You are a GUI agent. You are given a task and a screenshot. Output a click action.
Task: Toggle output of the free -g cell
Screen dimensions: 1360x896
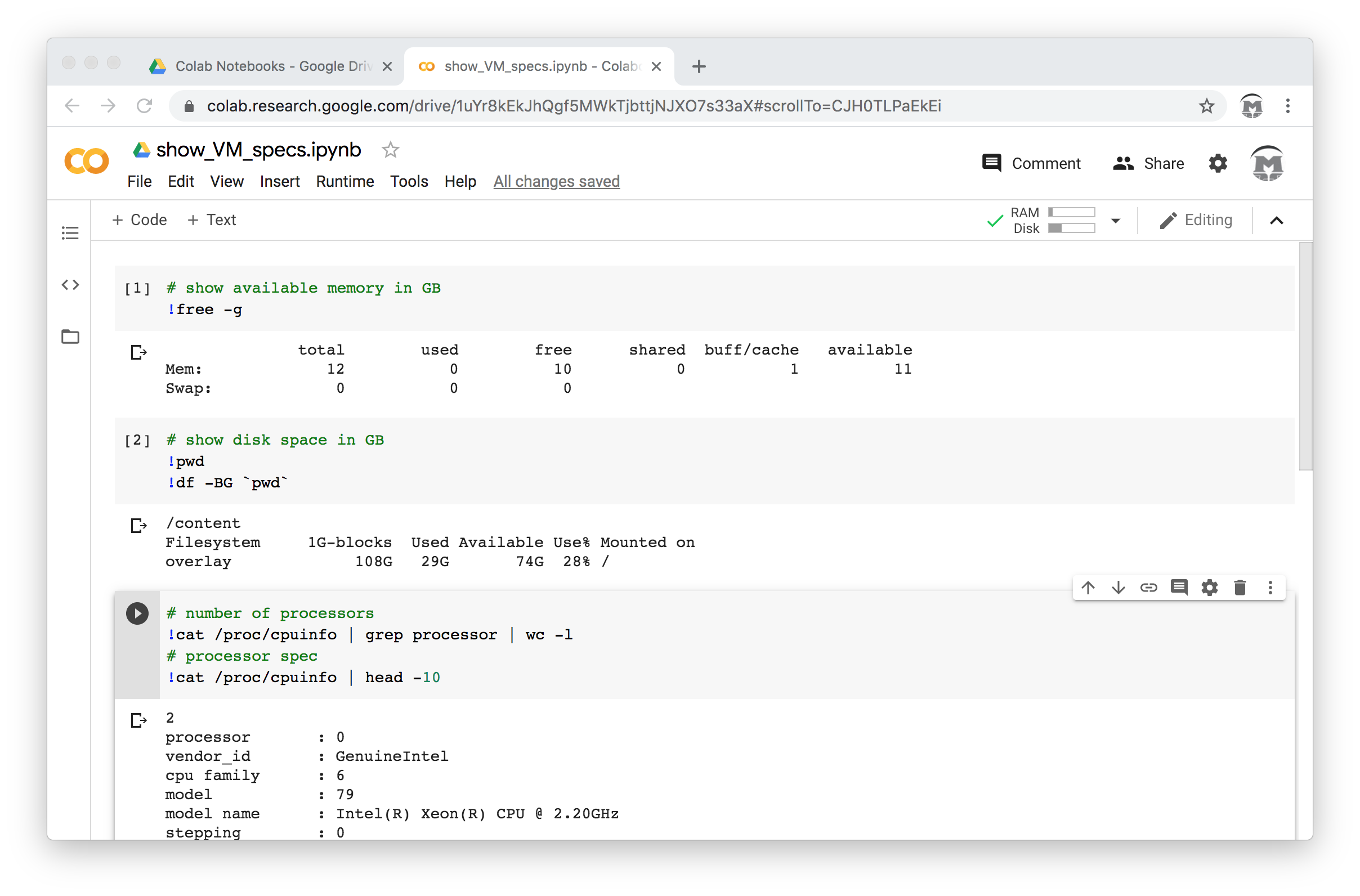tap(138, 352)
